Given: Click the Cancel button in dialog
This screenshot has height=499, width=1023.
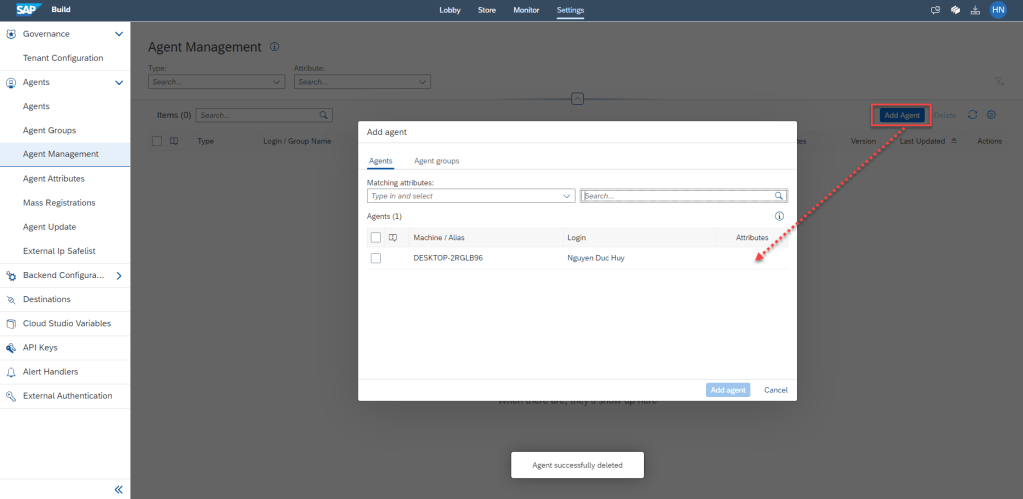Looking at the screenshot, I should coord(775,390).
